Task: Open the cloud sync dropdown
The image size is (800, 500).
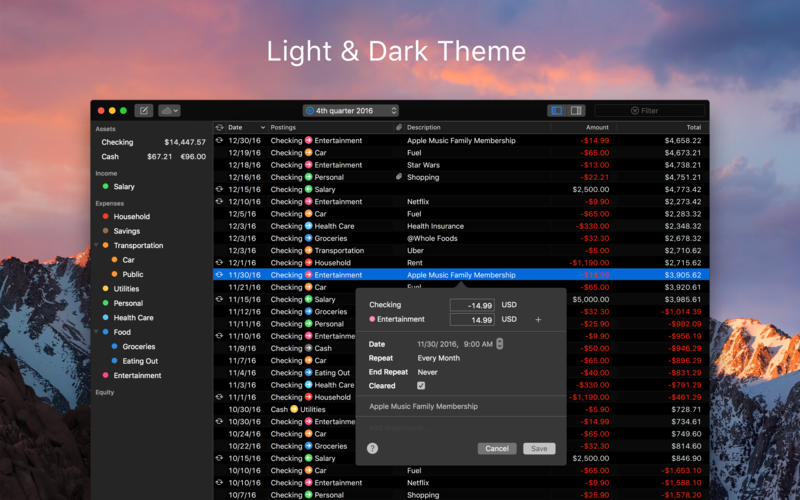Action: [x=169, y=110]
